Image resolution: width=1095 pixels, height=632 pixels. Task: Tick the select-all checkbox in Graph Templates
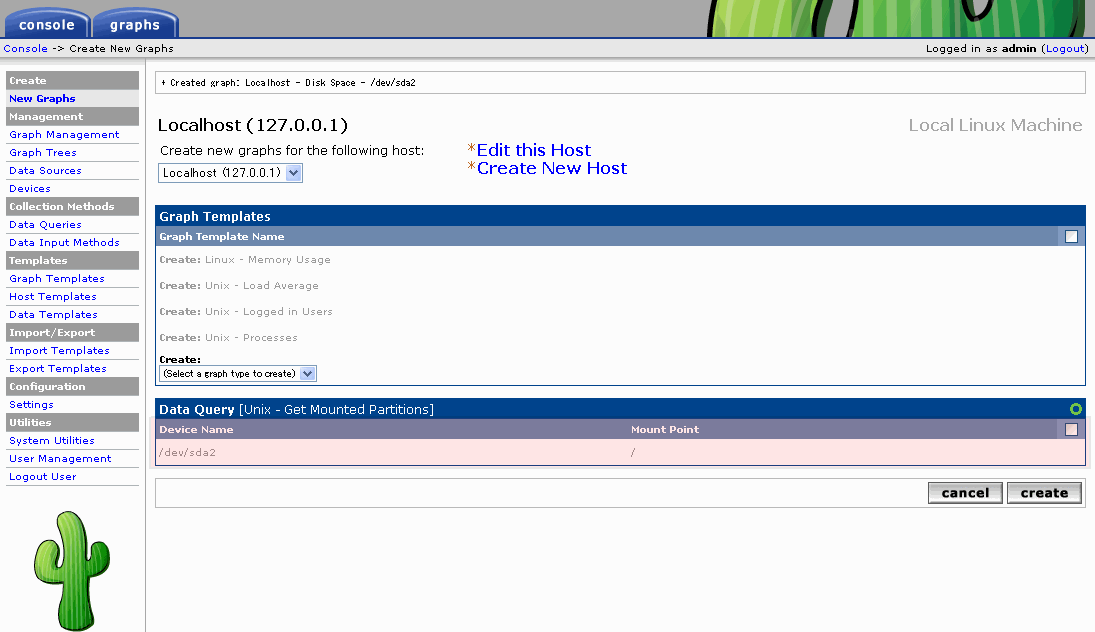point(1071,237)
